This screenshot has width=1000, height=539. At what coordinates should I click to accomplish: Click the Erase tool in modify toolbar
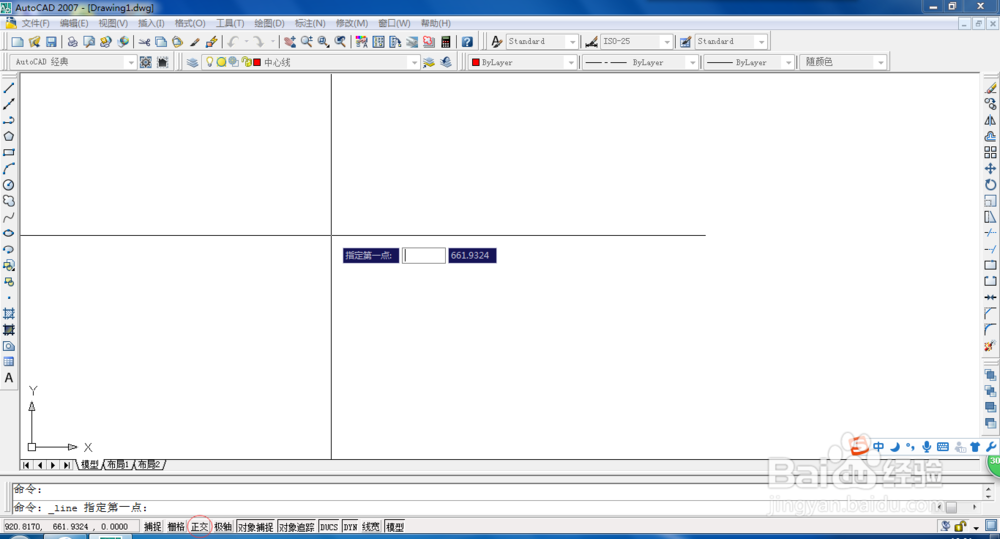coord(990,88)
